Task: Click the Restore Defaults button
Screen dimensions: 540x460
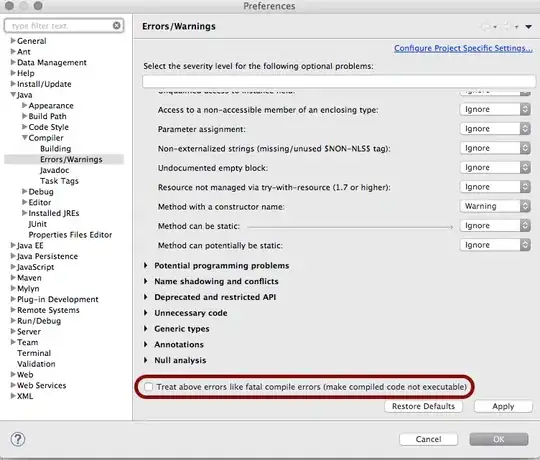Action: tap(423, 406)
